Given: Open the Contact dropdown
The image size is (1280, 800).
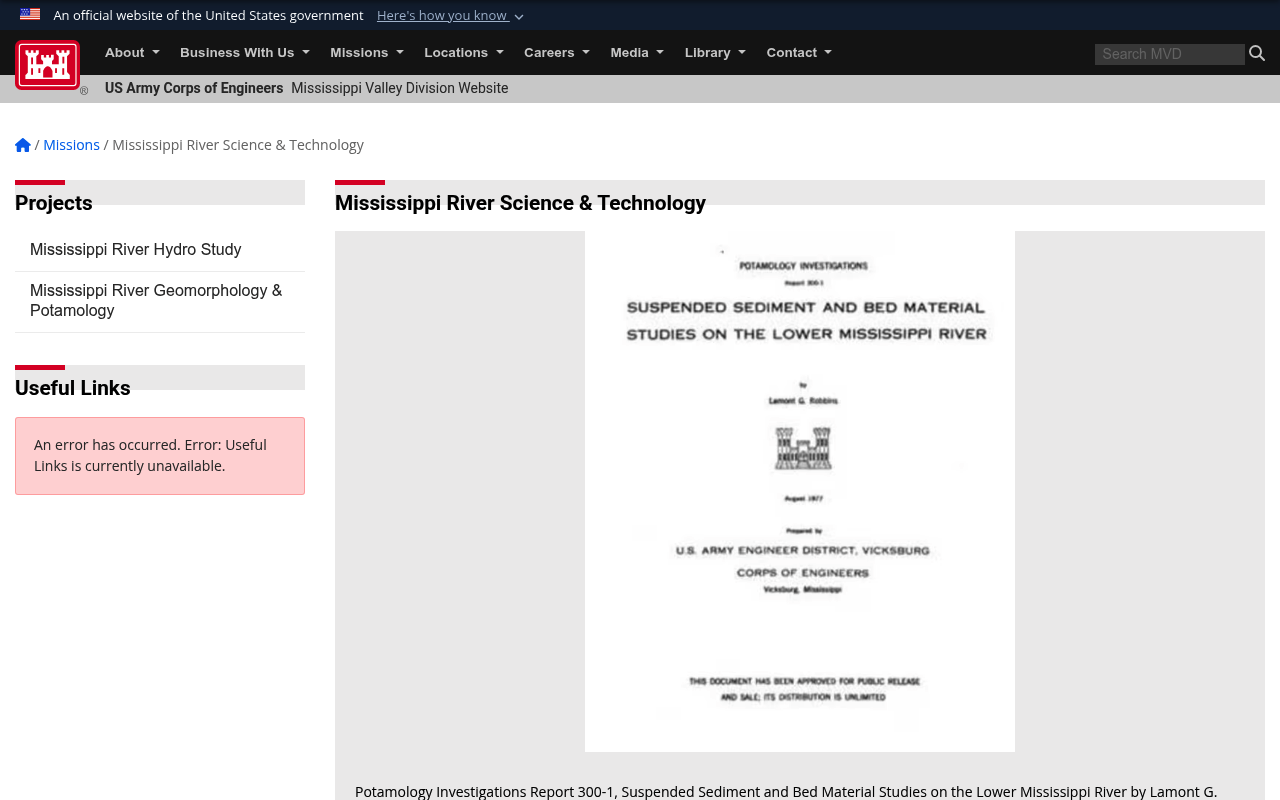Looking at the screenshot, I should [799, 52].
